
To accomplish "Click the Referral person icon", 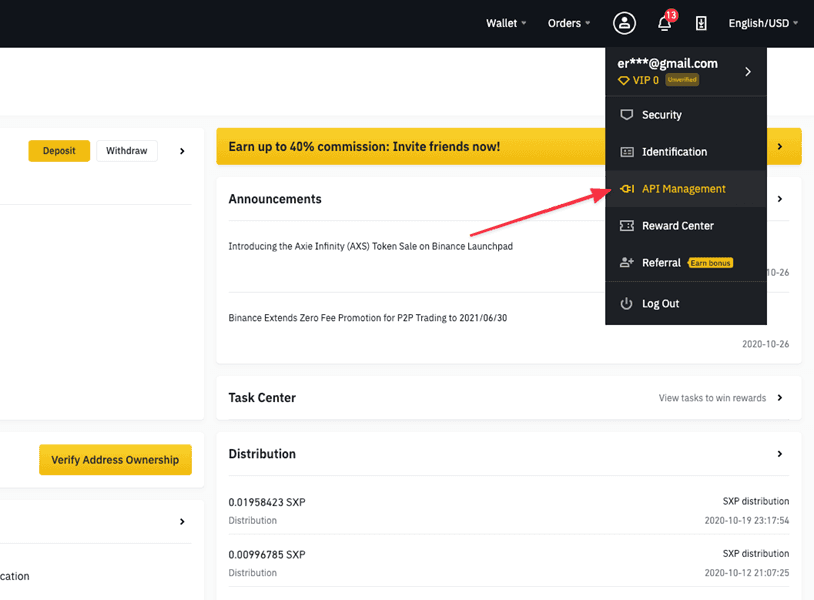I will pyautogui.click(x=627, y=263).
